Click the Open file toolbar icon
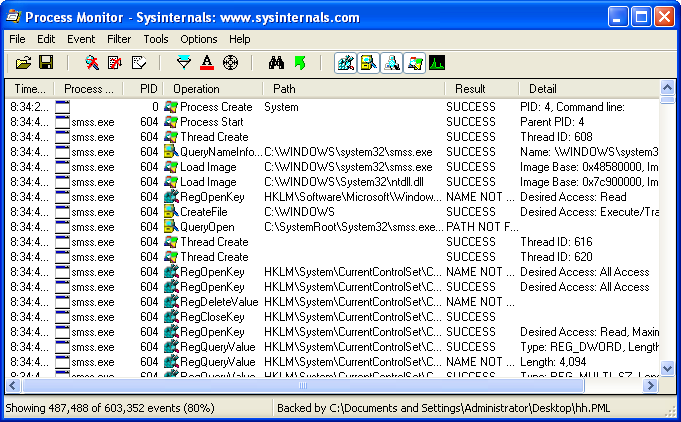The image size is (681, 422). (24, 63)
